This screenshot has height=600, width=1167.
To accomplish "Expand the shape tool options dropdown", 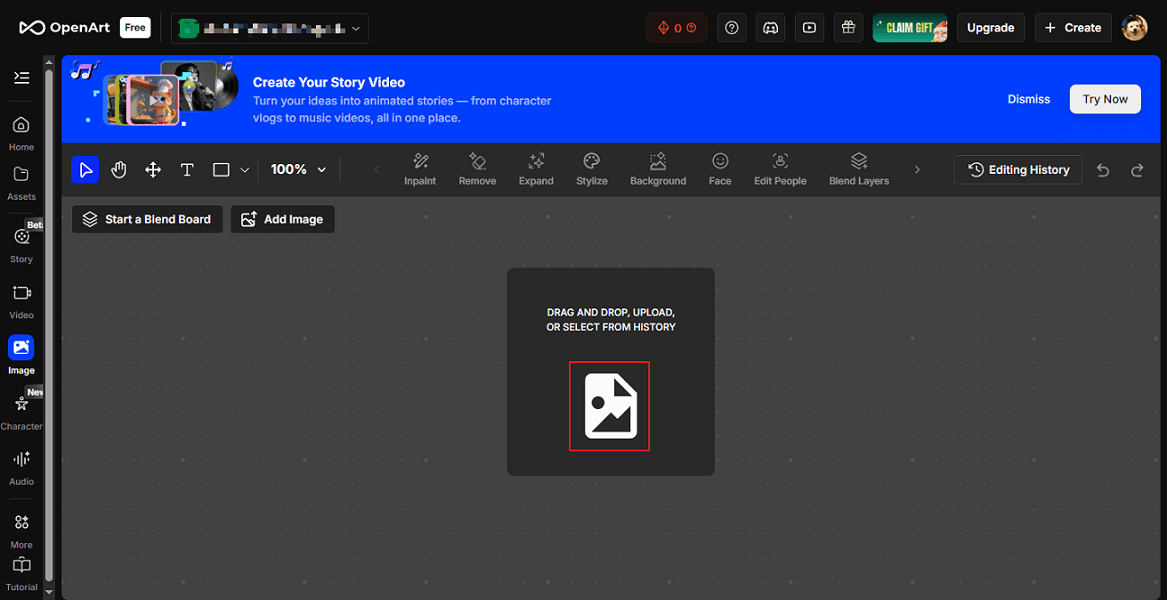I will 245,169.
